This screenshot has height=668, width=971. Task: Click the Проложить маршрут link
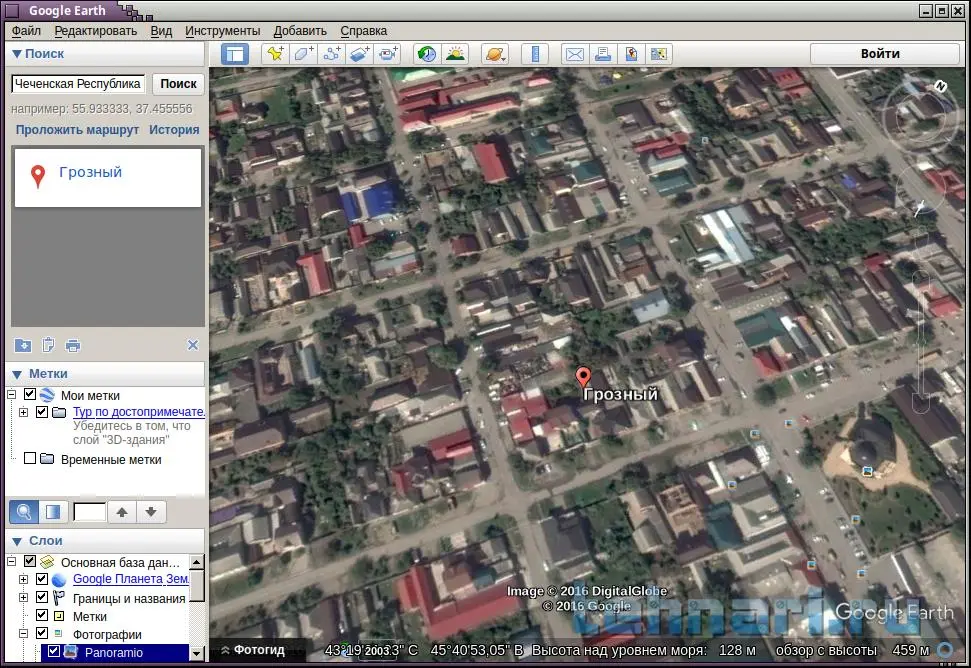[x=77, y=130]
